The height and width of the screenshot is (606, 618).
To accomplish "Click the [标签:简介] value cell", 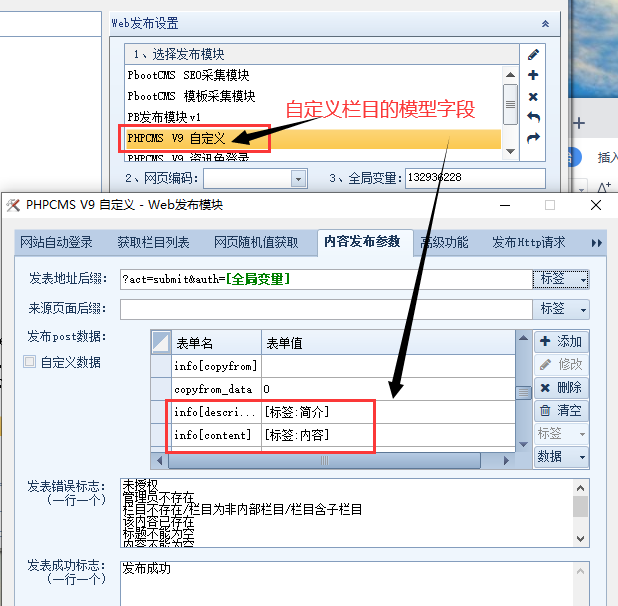I will (388, 412).
